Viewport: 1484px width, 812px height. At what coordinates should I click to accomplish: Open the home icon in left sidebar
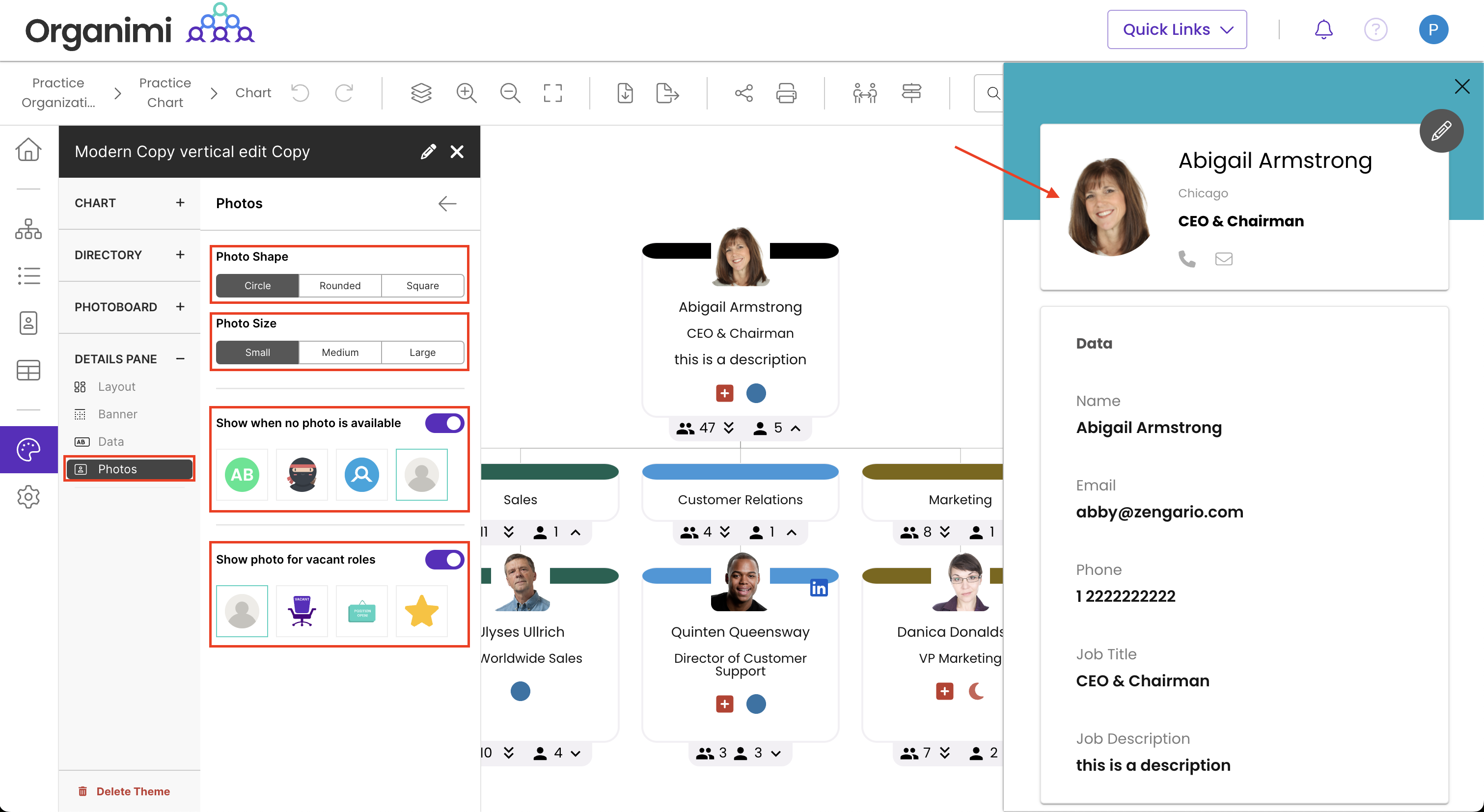click(x=28, y=150)
